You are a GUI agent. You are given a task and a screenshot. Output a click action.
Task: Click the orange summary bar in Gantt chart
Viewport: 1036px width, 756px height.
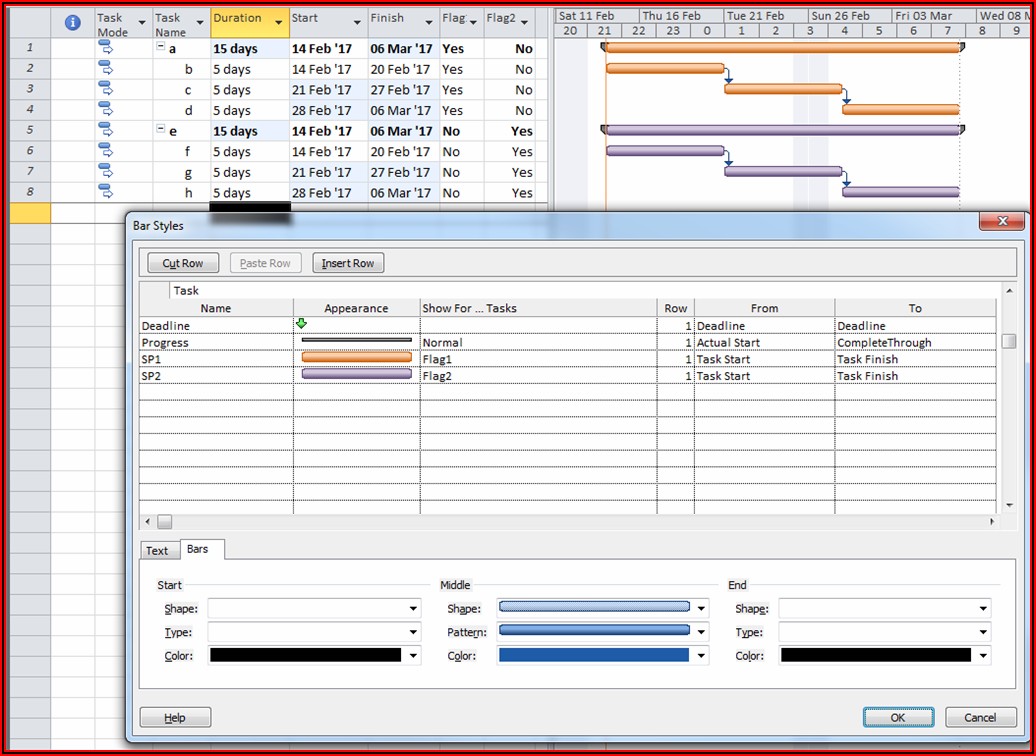pos(782,48)
